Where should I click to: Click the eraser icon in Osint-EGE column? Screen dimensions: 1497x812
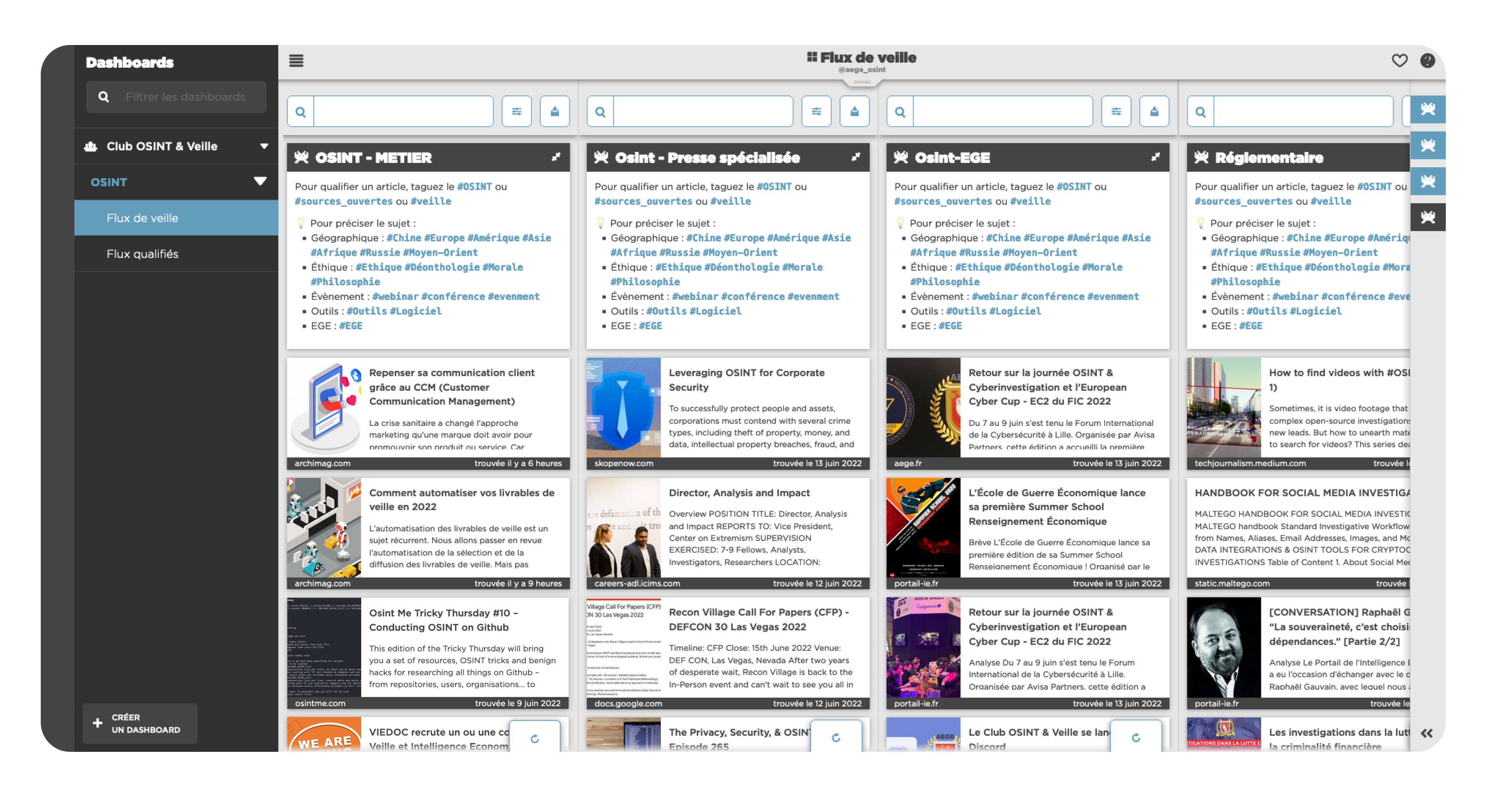point(1154,111)
